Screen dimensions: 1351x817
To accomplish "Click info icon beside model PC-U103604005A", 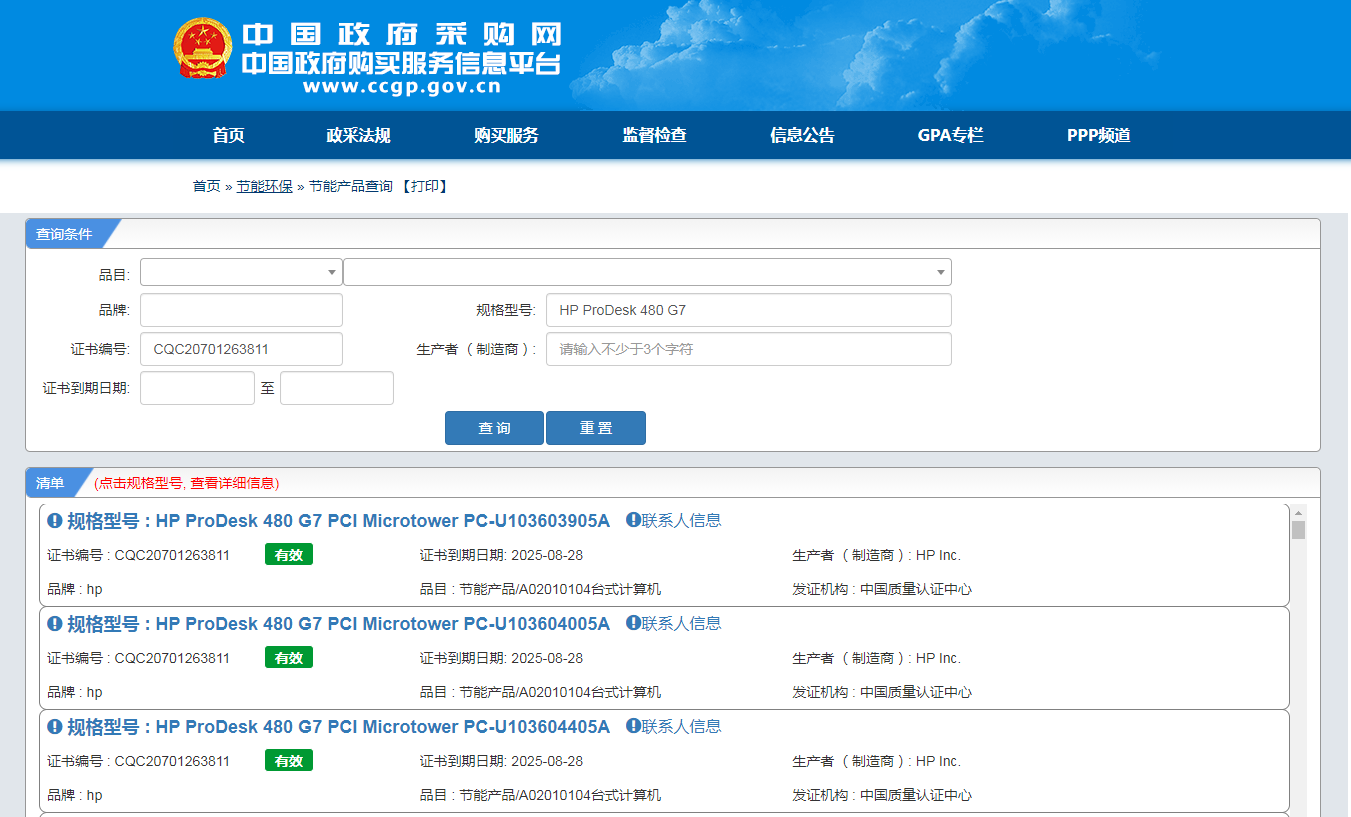I will click(x=55, y=623).
